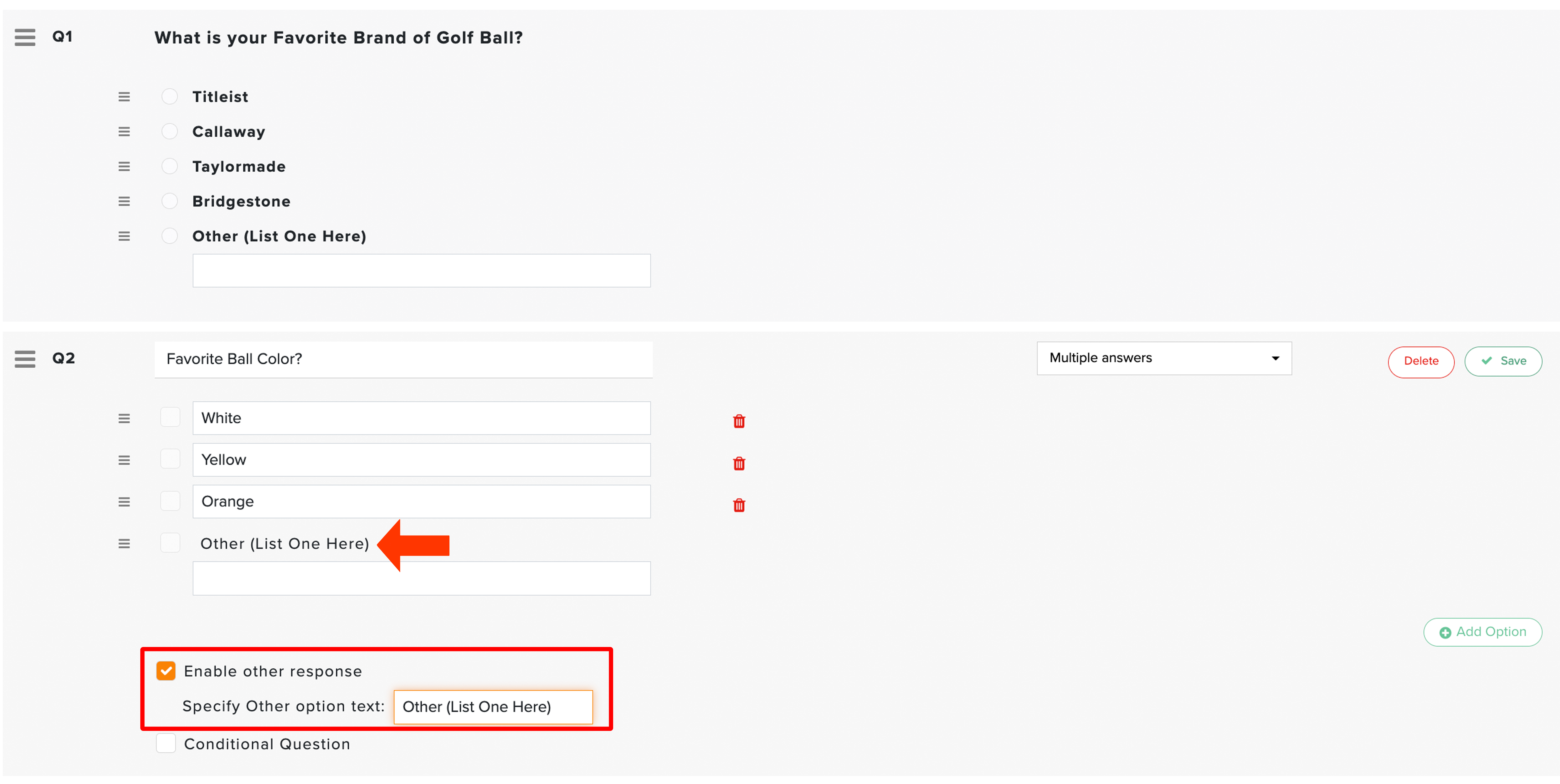Click the trash icon beside Orange
The width and height of the screenshot is (1560, 784).
pyautogui.click(x=739, y=506)
